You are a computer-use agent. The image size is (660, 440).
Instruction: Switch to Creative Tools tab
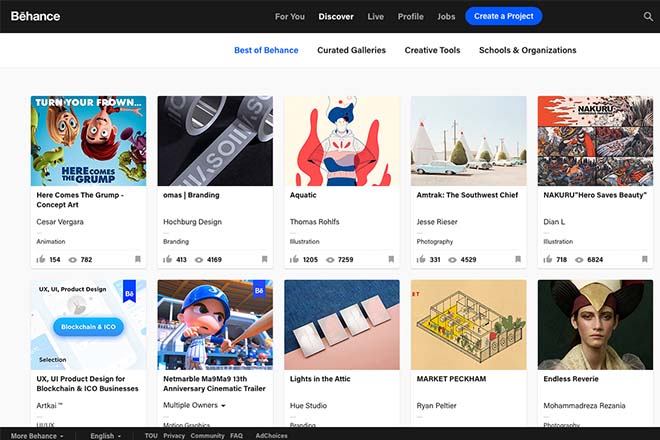pos(432,50)
